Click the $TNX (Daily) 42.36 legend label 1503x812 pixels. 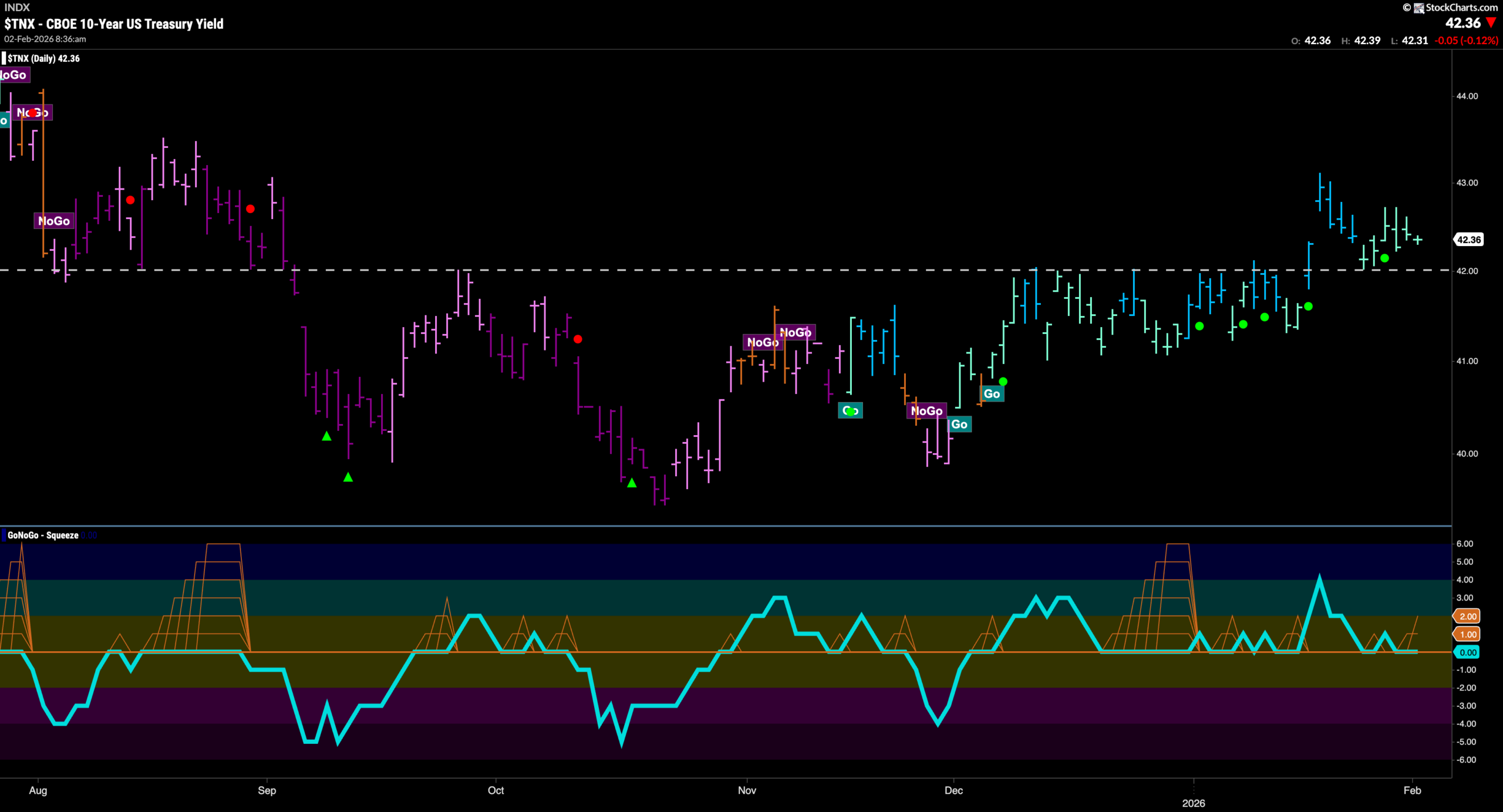tap(43, 58)
